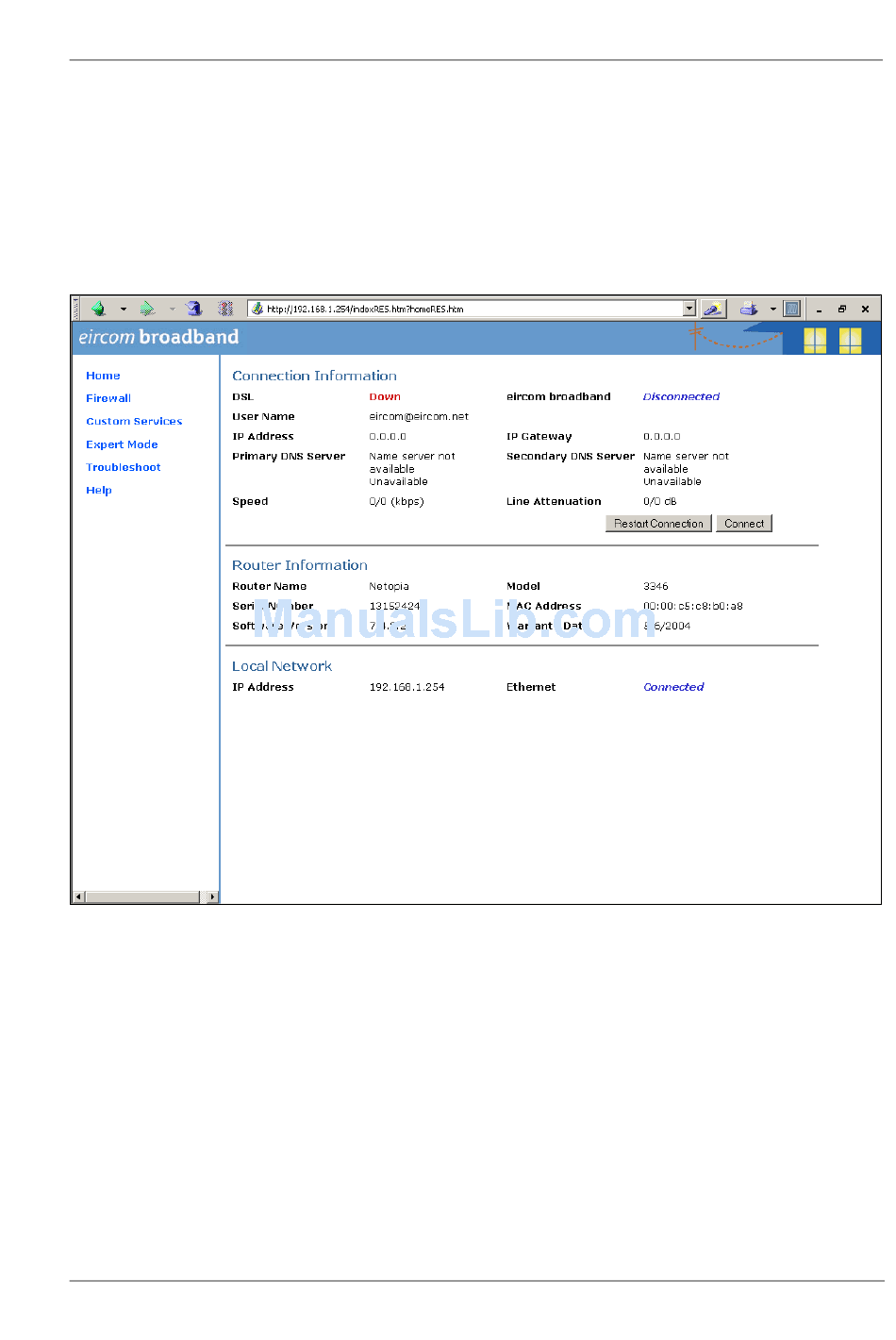
Task: Expand the address bar dropdown list
Action: 689,309
